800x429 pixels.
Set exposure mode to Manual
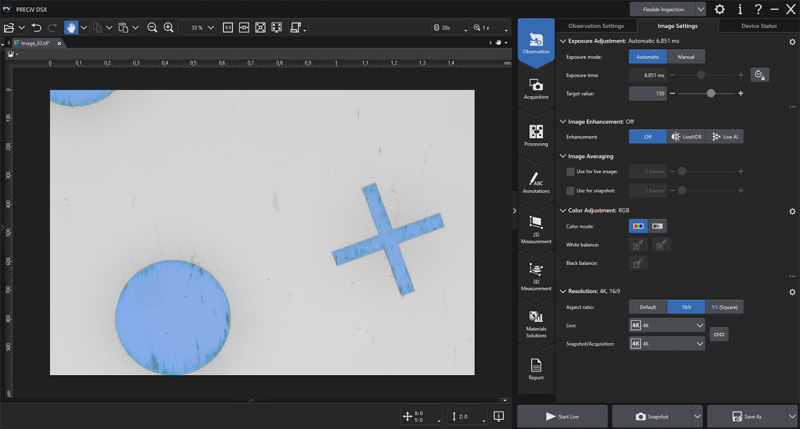point(686,57)
